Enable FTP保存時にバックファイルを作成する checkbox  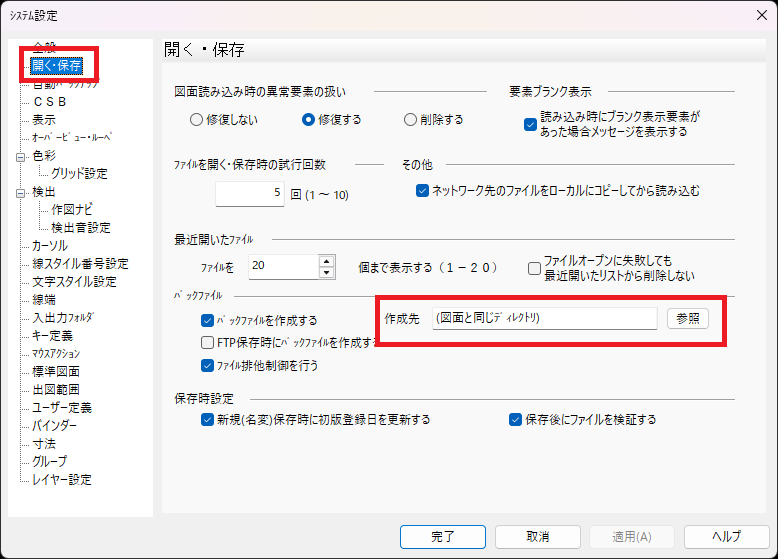(x=207, y=342)
